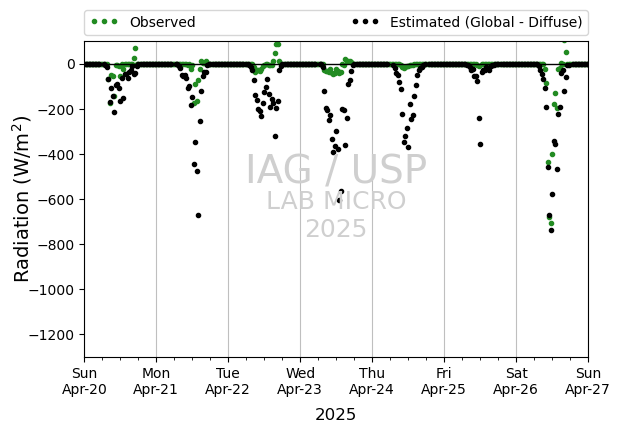
Task: Click the −400 y-axis tick label
Action: 57,155
